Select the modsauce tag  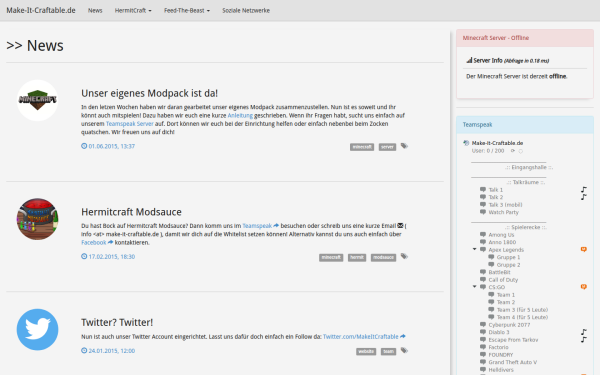coord(383,258)
